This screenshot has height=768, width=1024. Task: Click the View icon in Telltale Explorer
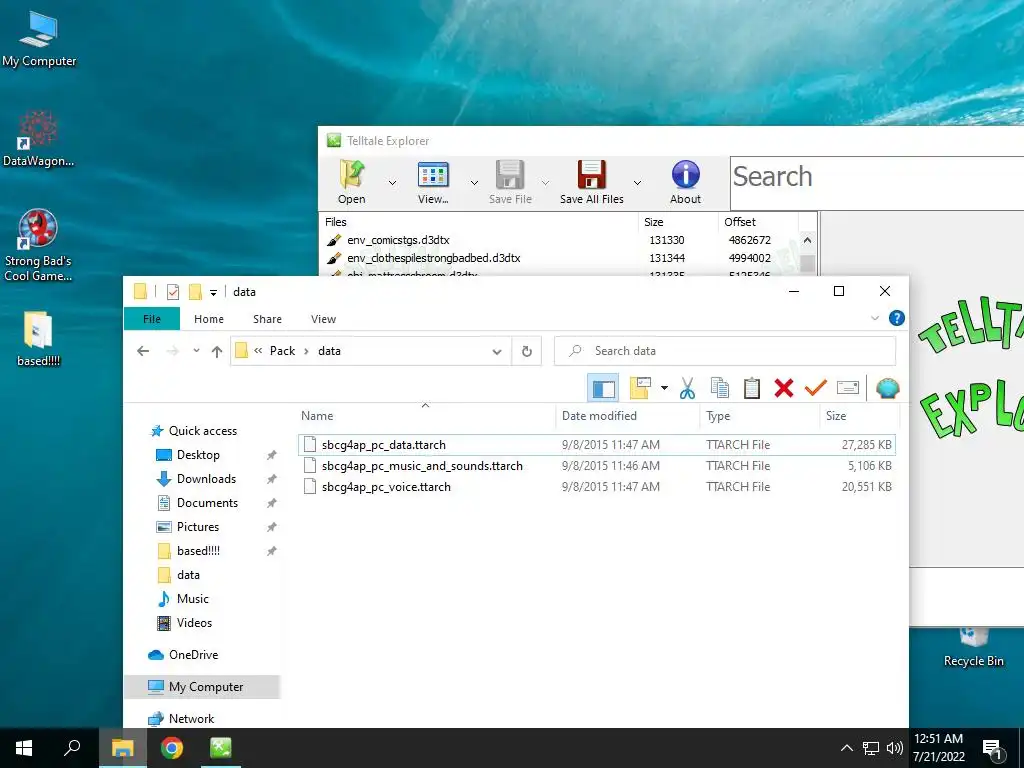(433, 174)
